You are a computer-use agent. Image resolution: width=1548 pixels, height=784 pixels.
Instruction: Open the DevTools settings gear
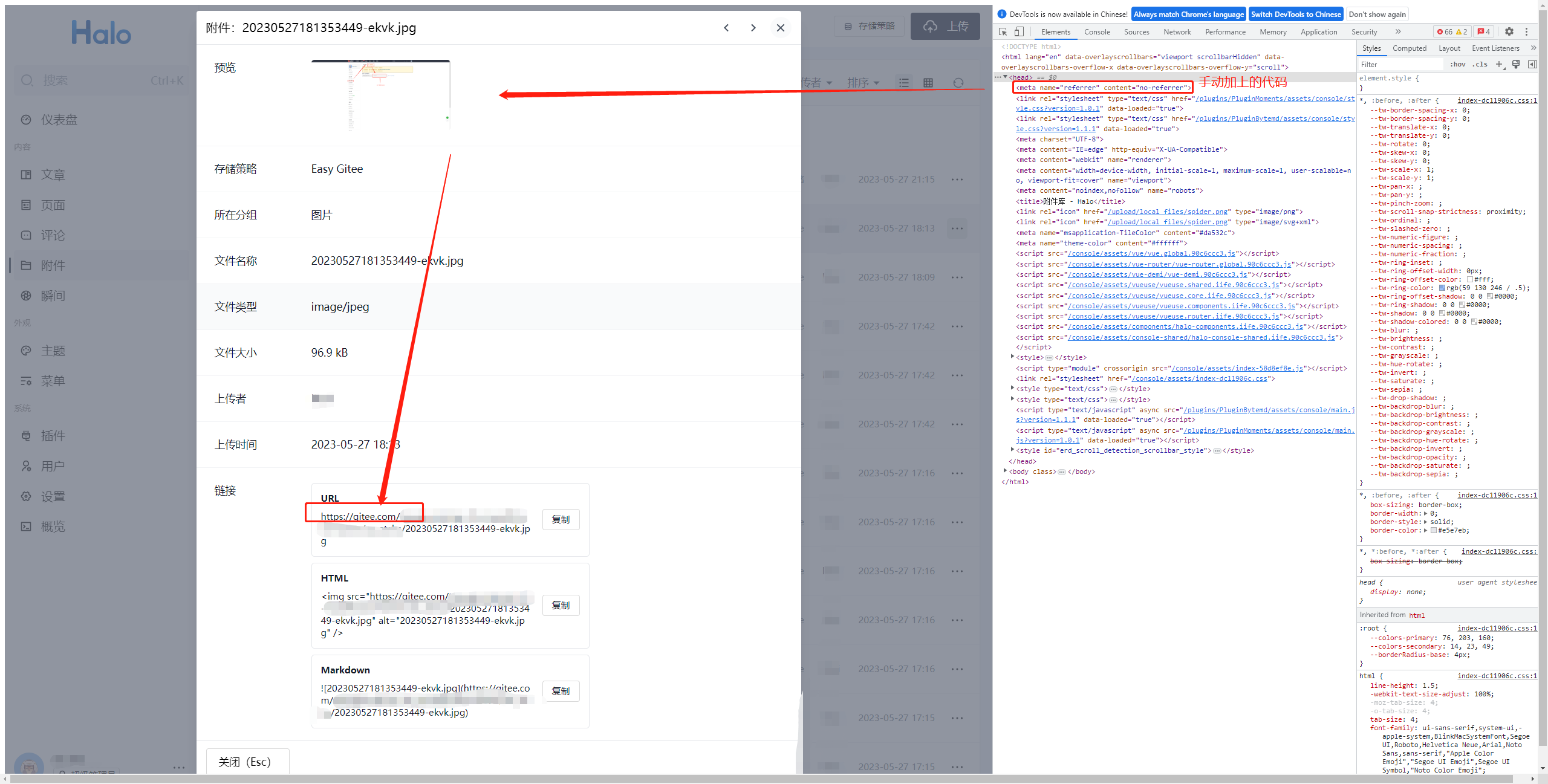(x=1509, y=31)
